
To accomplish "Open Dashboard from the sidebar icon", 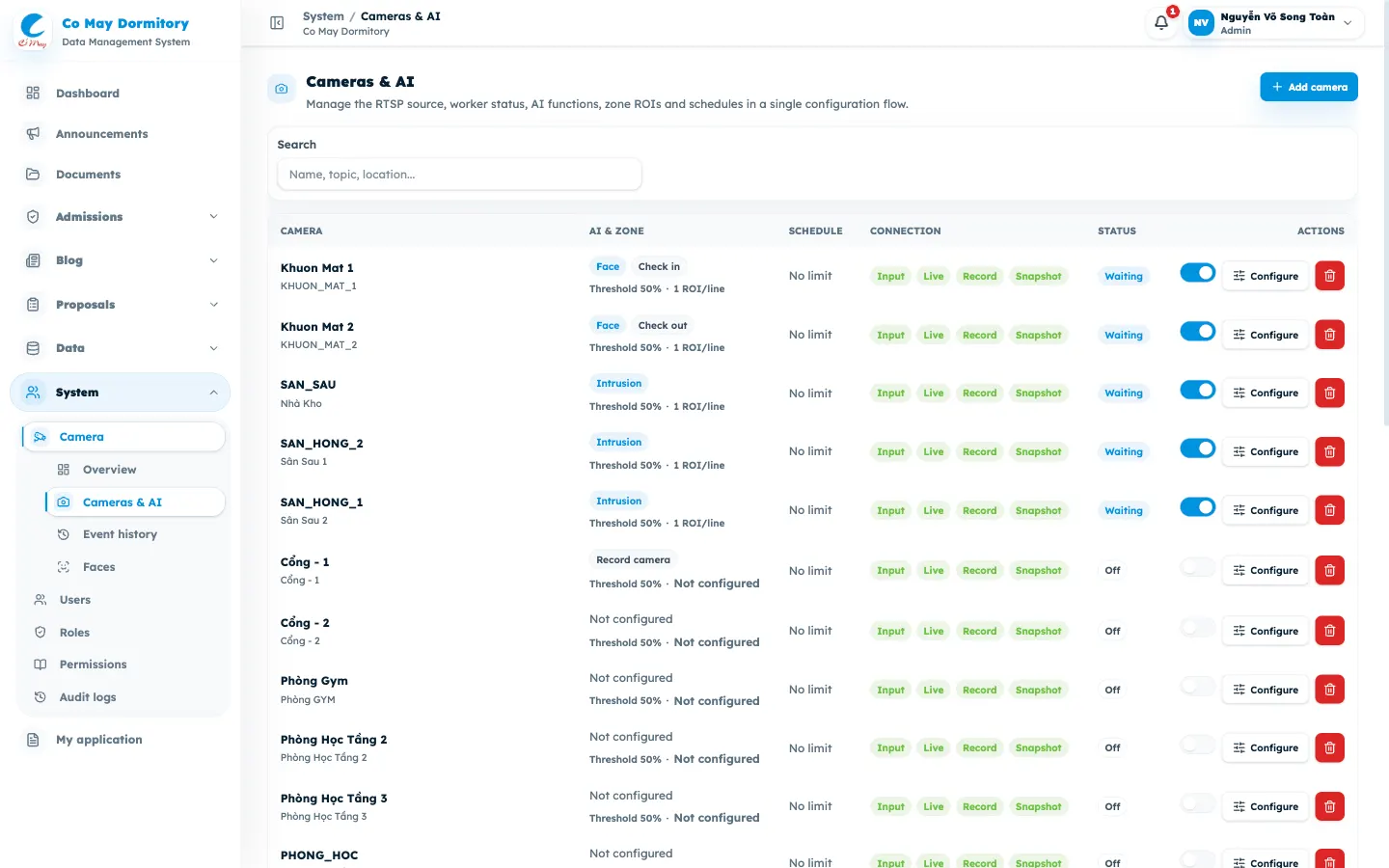I will pos(33,94).
